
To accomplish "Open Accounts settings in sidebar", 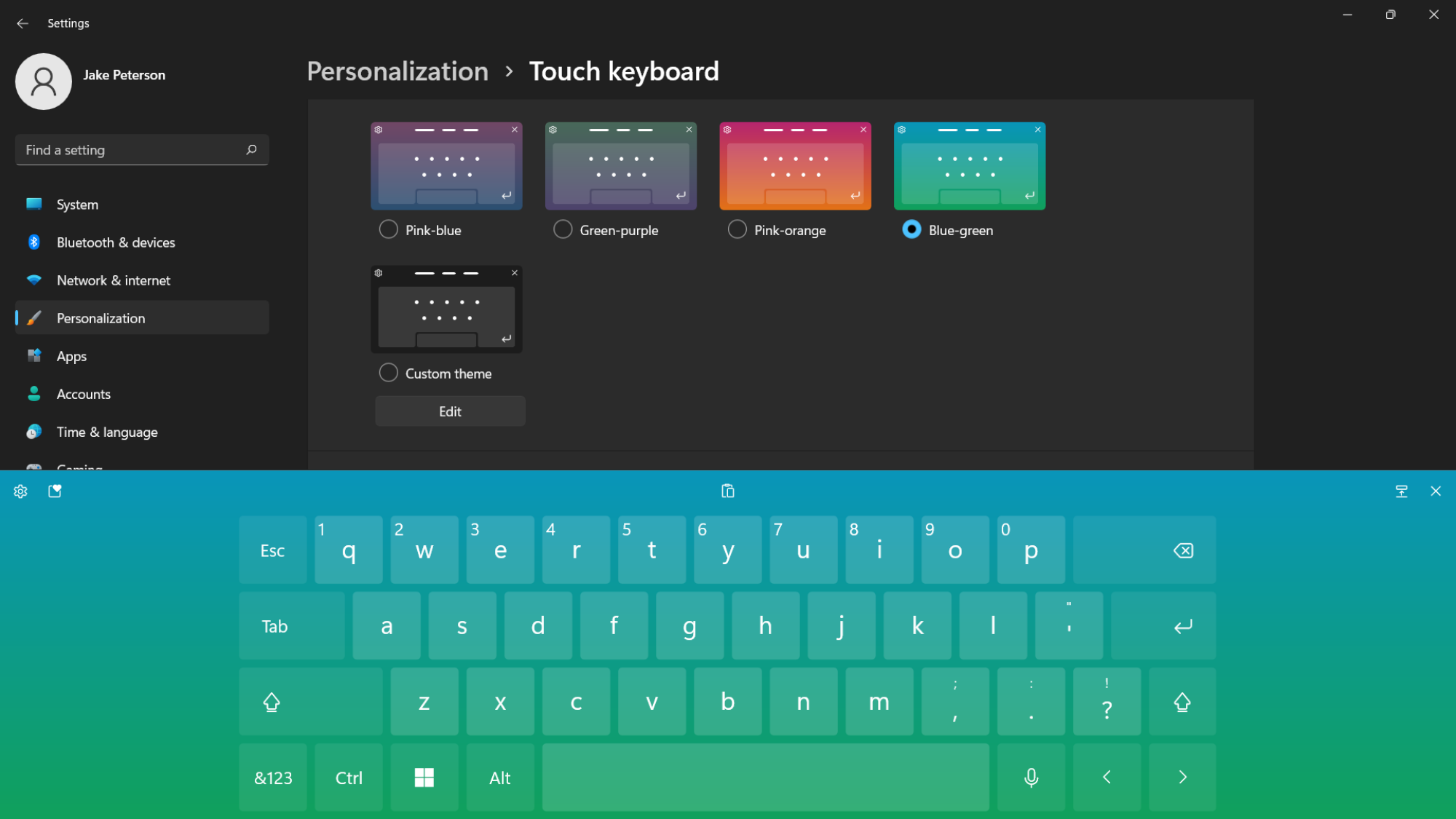I will 142,394.
